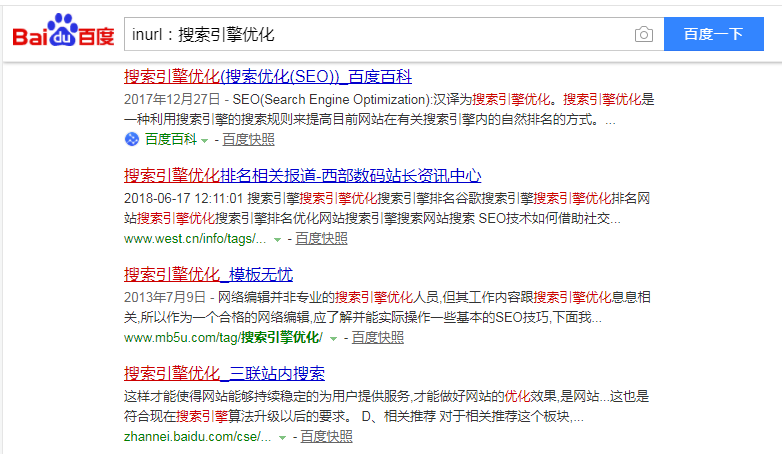Expand the dropdown arrow beside 百度百科 source
Image resolution: width=782 pixels, height=454 pixels.
point(204,141)
